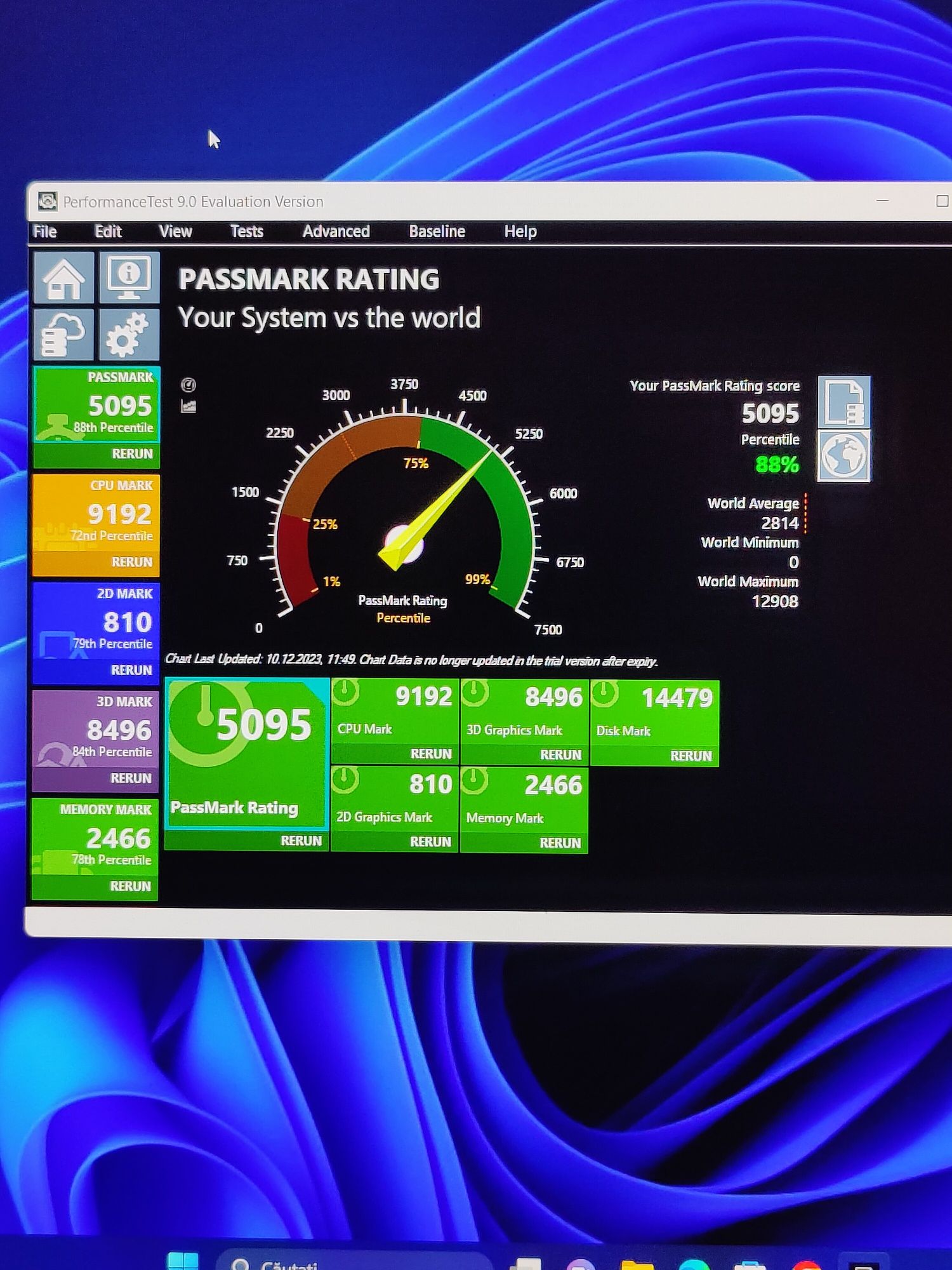
Task: Open the Tests menu
Action: (246, 231)
